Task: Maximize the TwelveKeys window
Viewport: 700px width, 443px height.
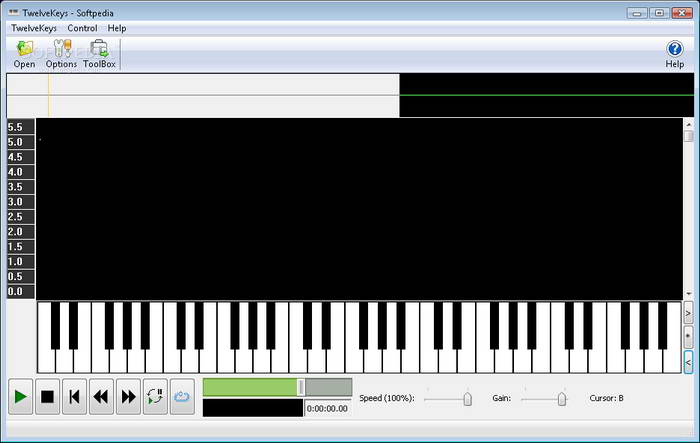Action: (659, 13)
